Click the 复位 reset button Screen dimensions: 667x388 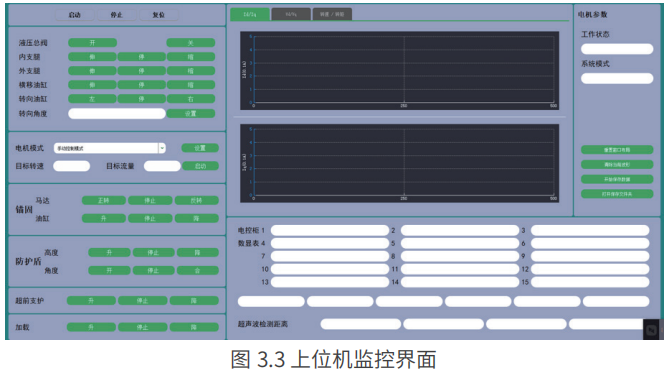click(x=159, y=15)
